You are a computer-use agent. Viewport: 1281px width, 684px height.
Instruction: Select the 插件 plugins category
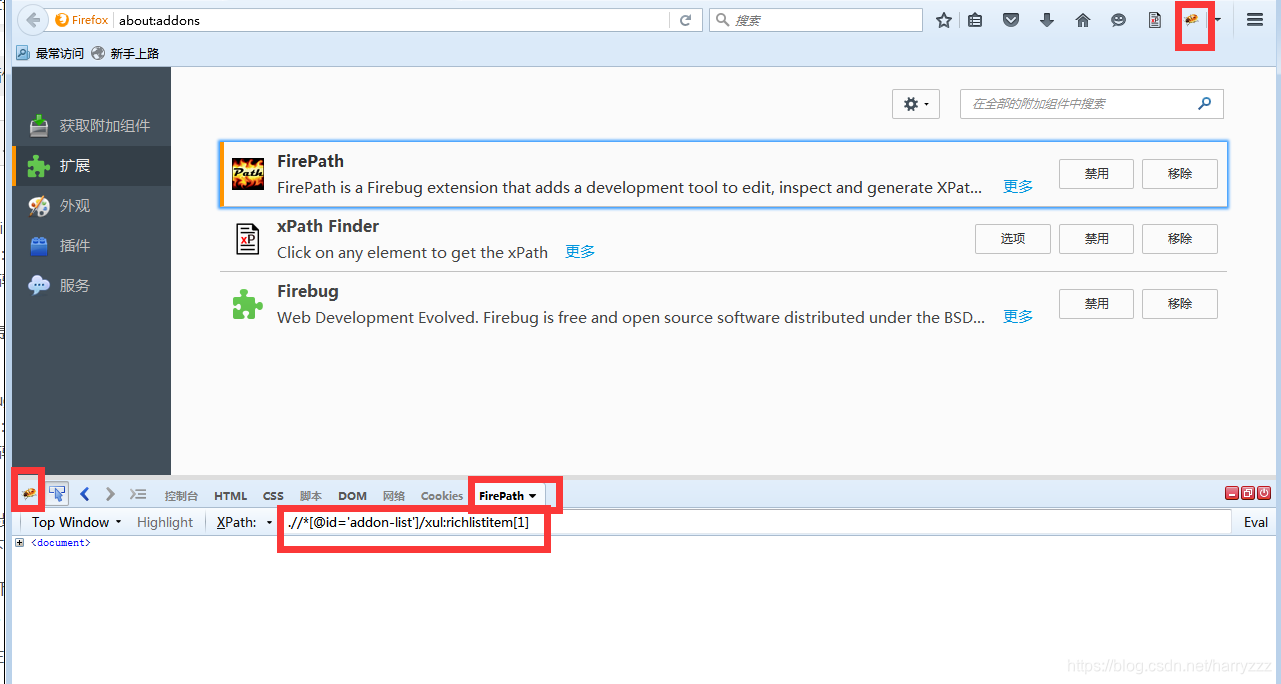point(91,246)
